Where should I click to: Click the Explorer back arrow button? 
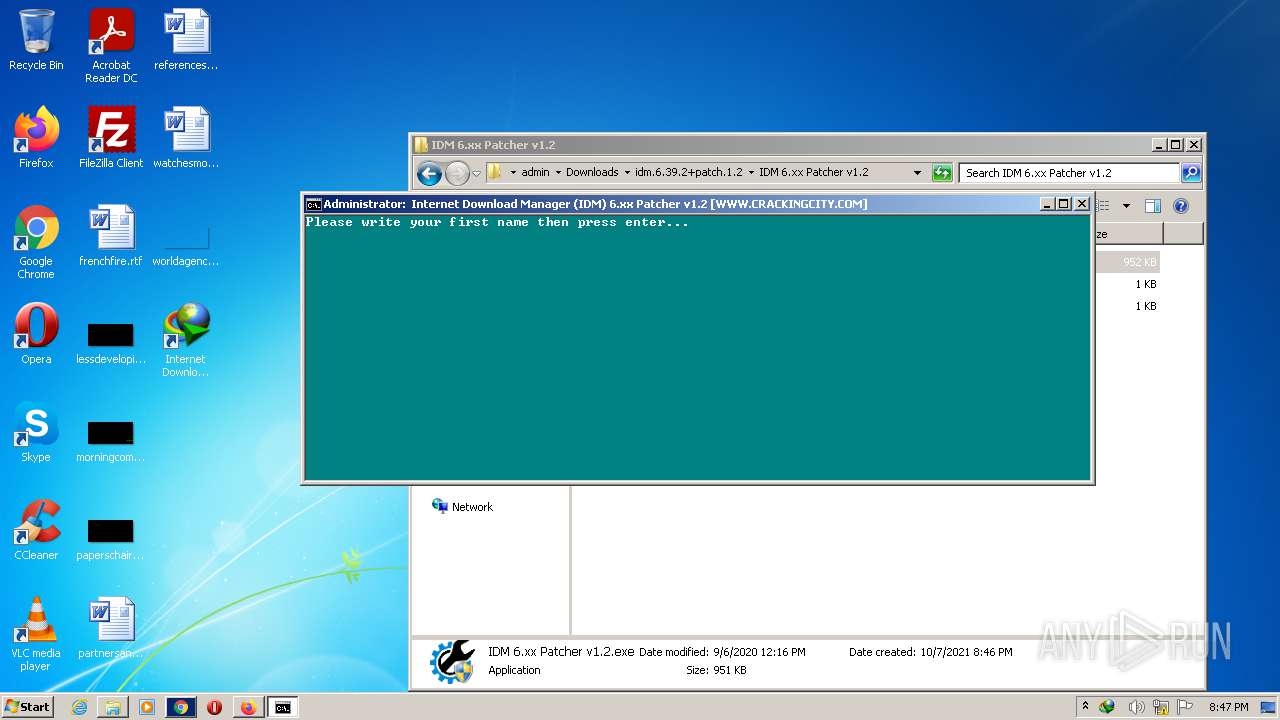429,173
